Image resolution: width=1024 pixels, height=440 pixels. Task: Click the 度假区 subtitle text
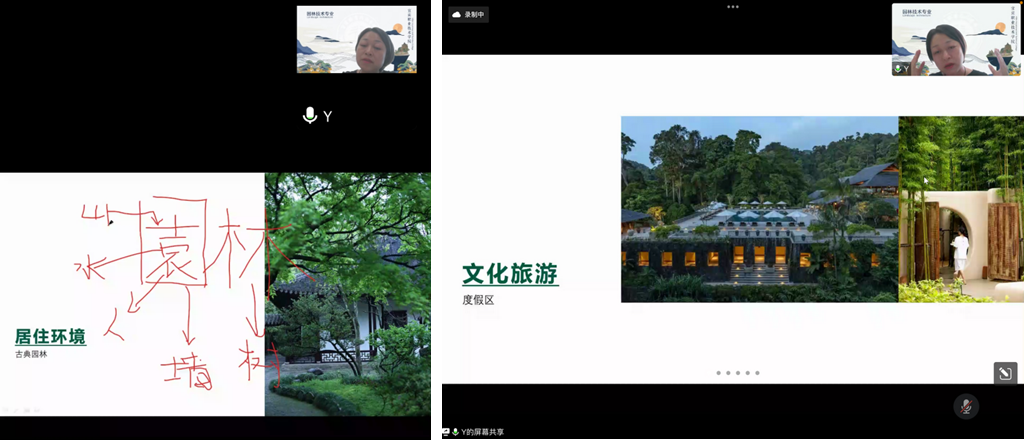point(478,299)
